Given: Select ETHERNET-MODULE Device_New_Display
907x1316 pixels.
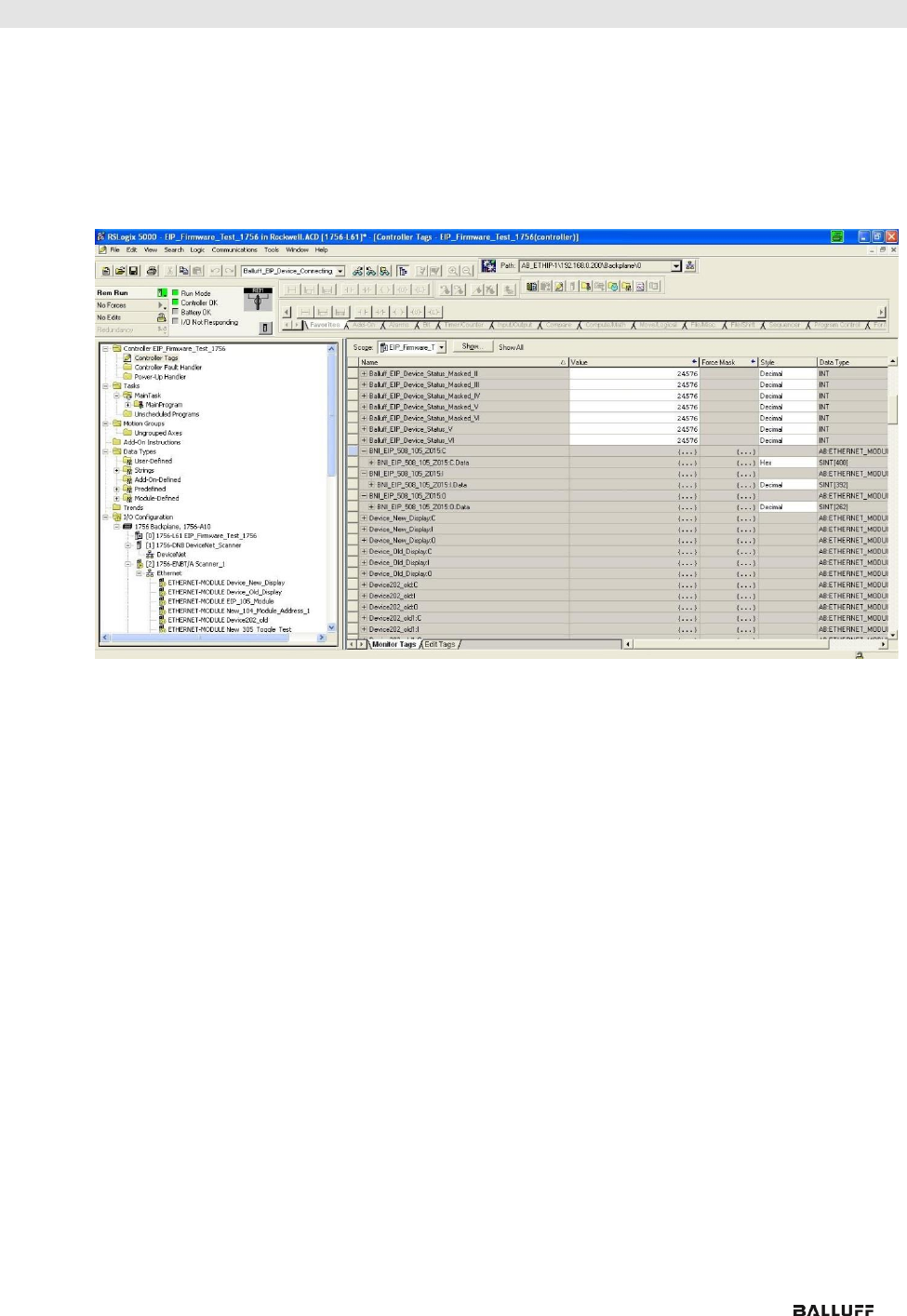Looking at the screenshot, I should [226, 583].
